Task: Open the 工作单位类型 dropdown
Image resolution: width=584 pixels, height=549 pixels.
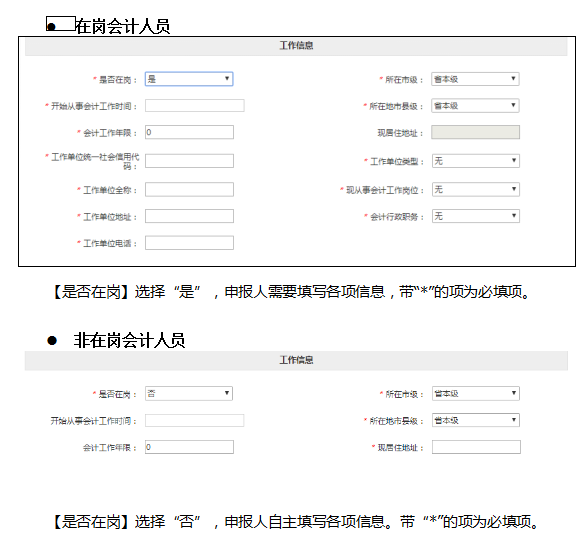Action: pos(476,161)
